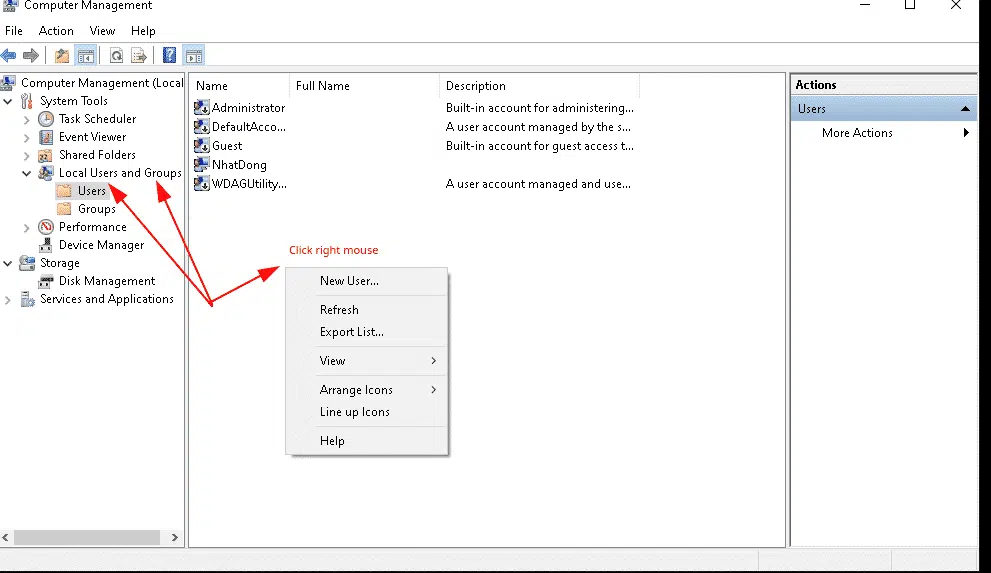Expand the Event Viewer node
This screenshot has width=991, height=573.
pyautogui.click(x=27, y=137)
